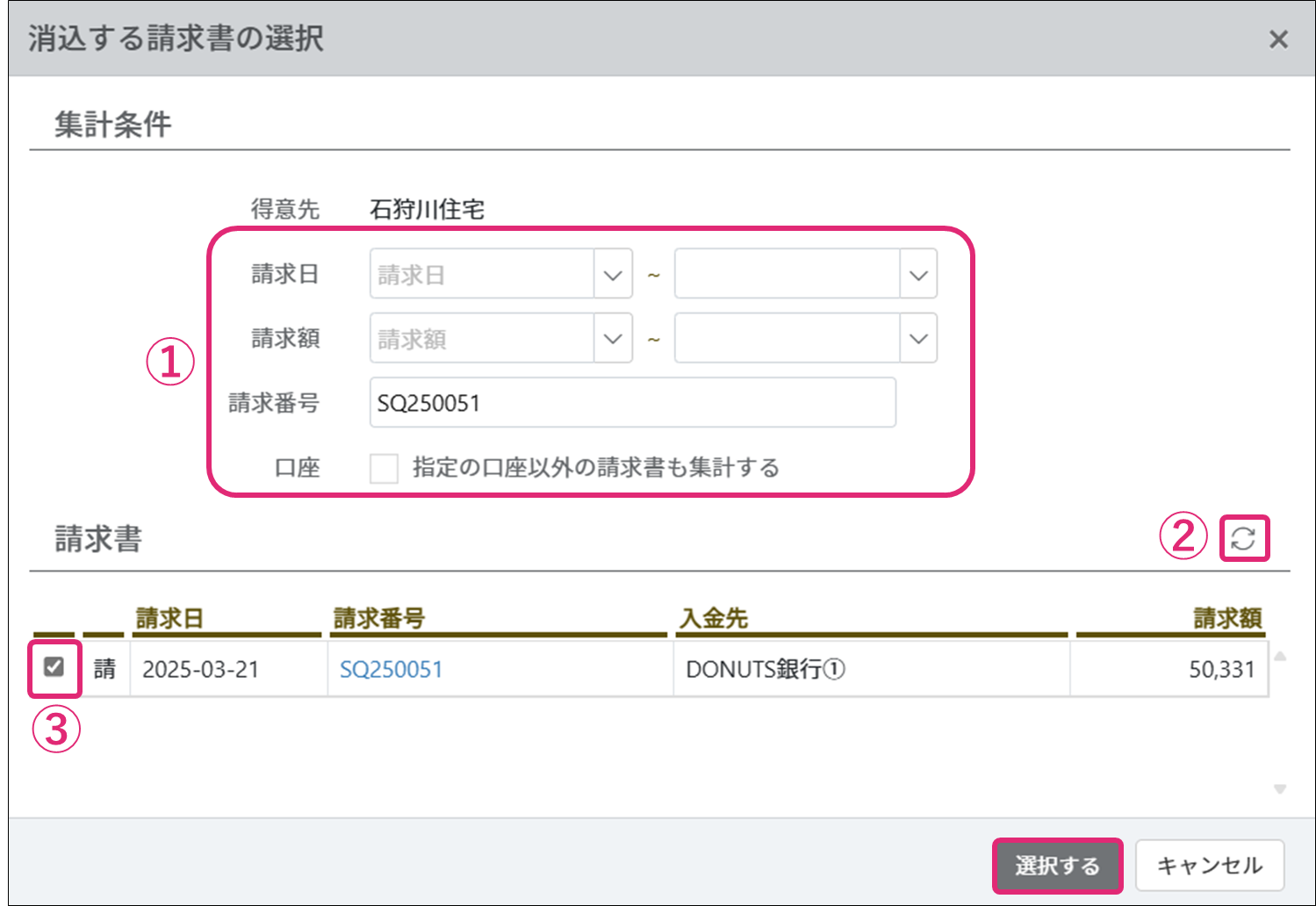Viewport: 1316px width, 906px height.
Task: Open the start 請求日 dropdown arrow
Action: tap(613, 275)
